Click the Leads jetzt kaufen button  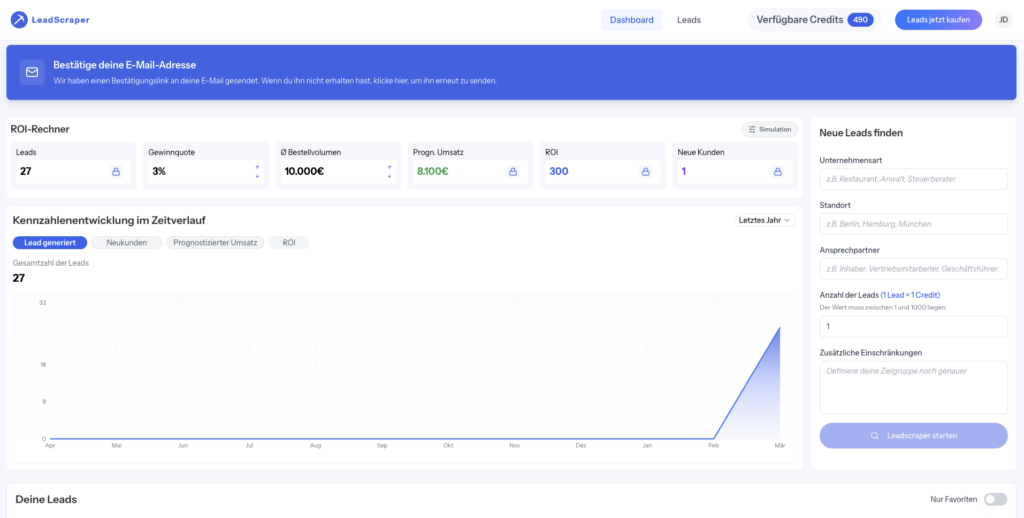[x=938, y=19]
